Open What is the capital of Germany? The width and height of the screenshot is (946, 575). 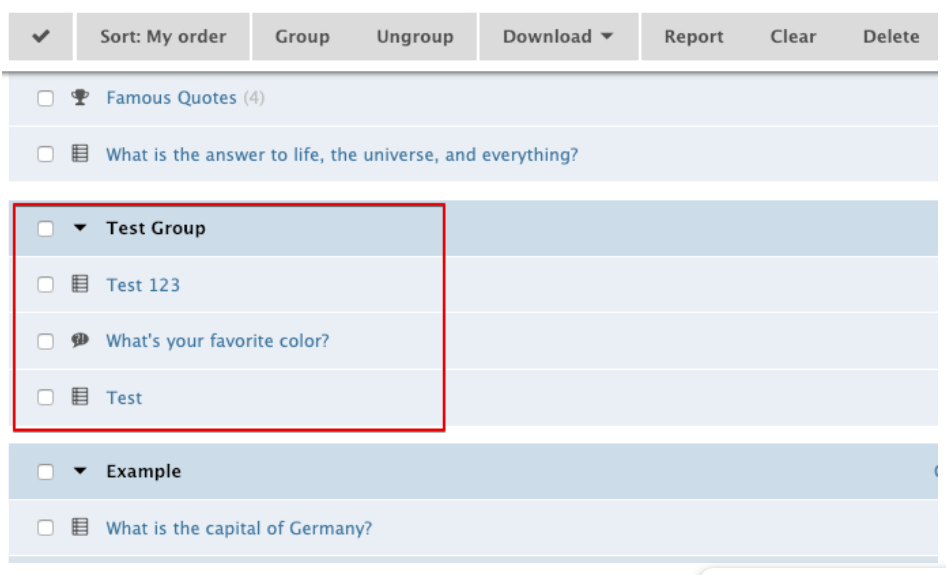[239, 528]
